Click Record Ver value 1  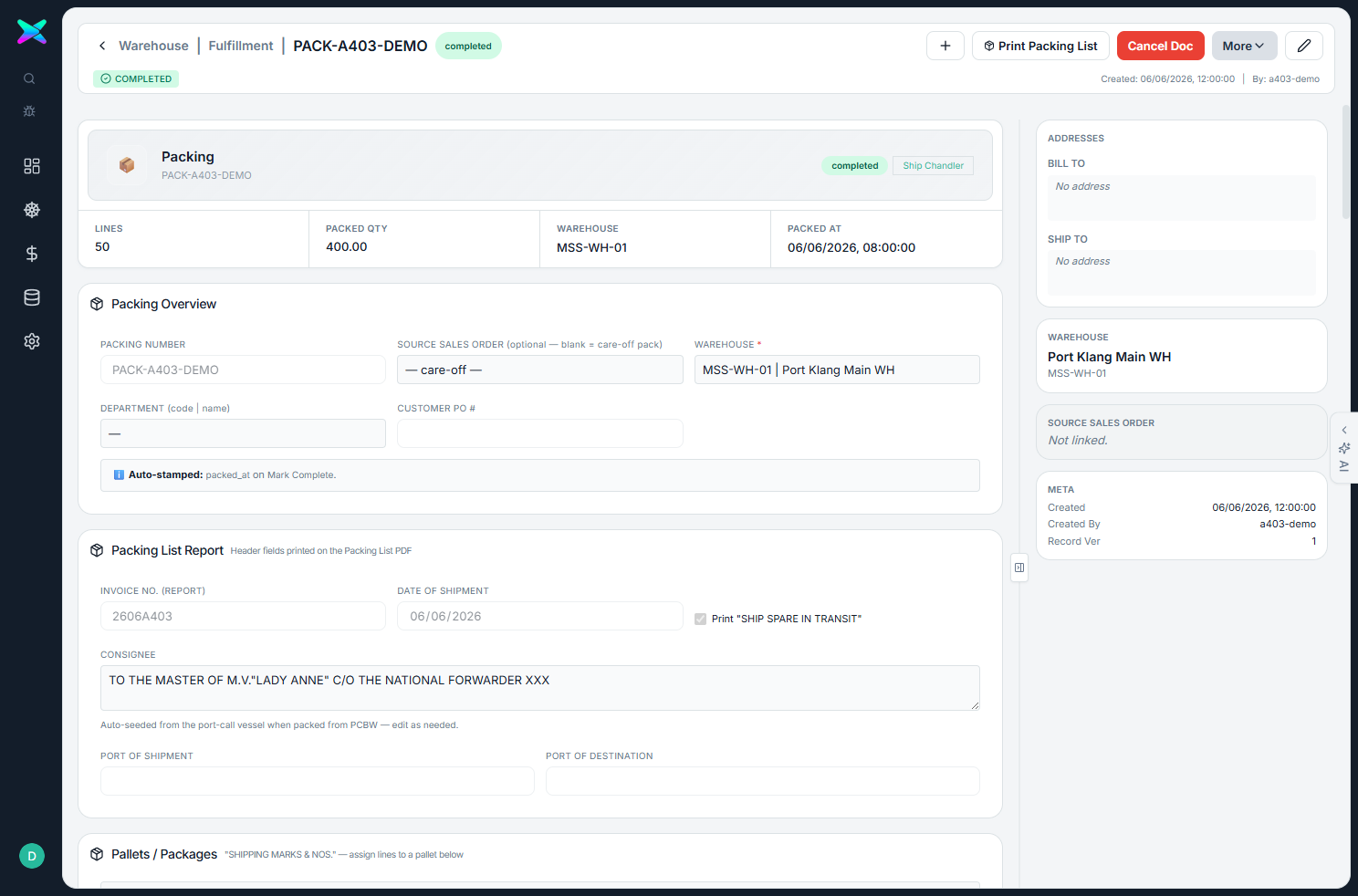tap(1313, 541)
